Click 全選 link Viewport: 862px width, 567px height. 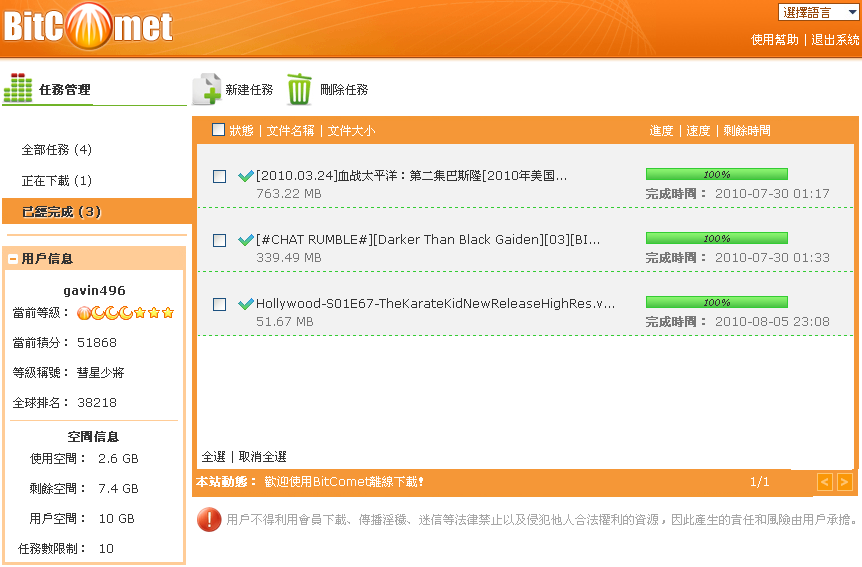[x=213, y=457]
